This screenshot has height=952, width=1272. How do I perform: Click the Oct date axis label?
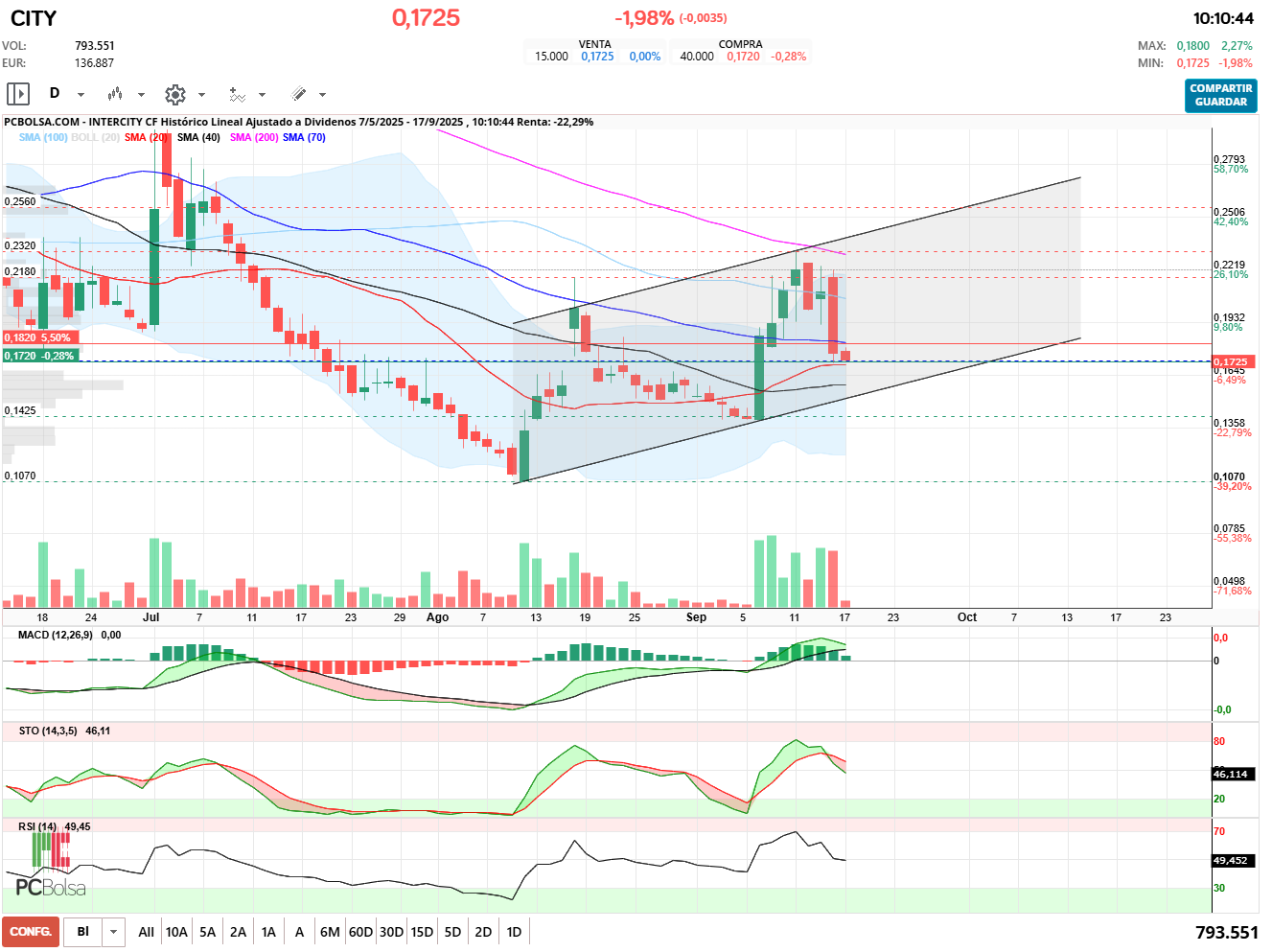[967, 617]
